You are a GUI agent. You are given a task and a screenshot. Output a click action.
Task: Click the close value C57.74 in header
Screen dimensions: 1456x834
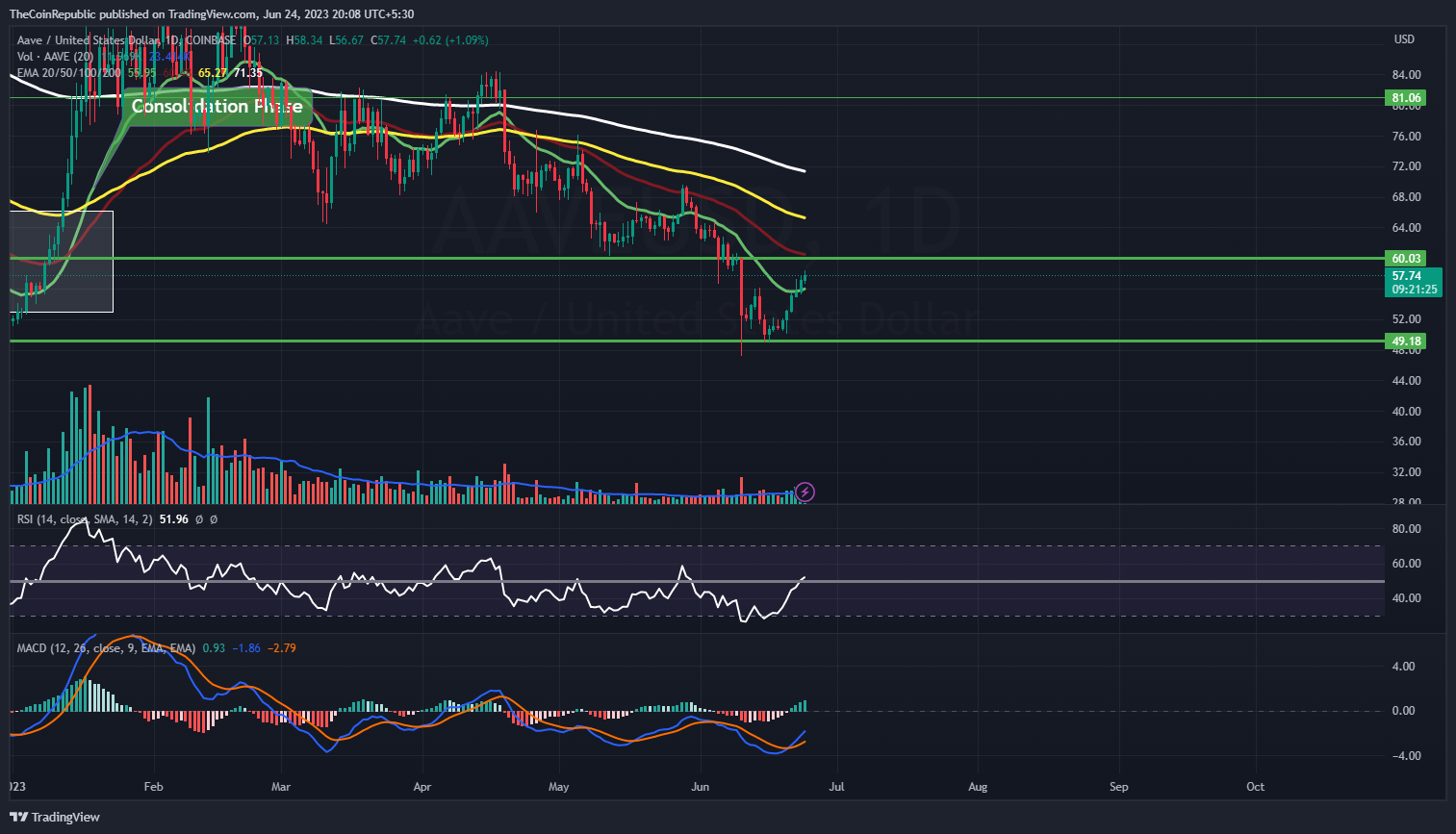[x=389, y=40]
